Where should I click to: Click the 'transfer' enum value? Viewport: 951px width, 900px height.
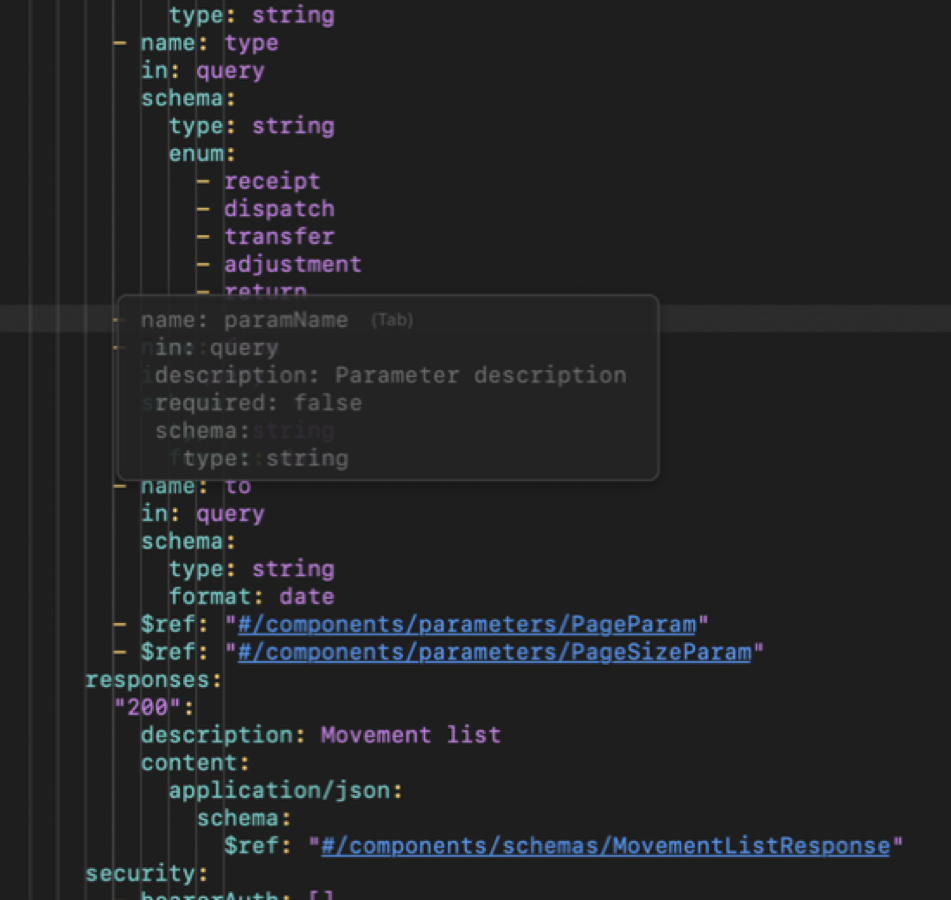279,236
